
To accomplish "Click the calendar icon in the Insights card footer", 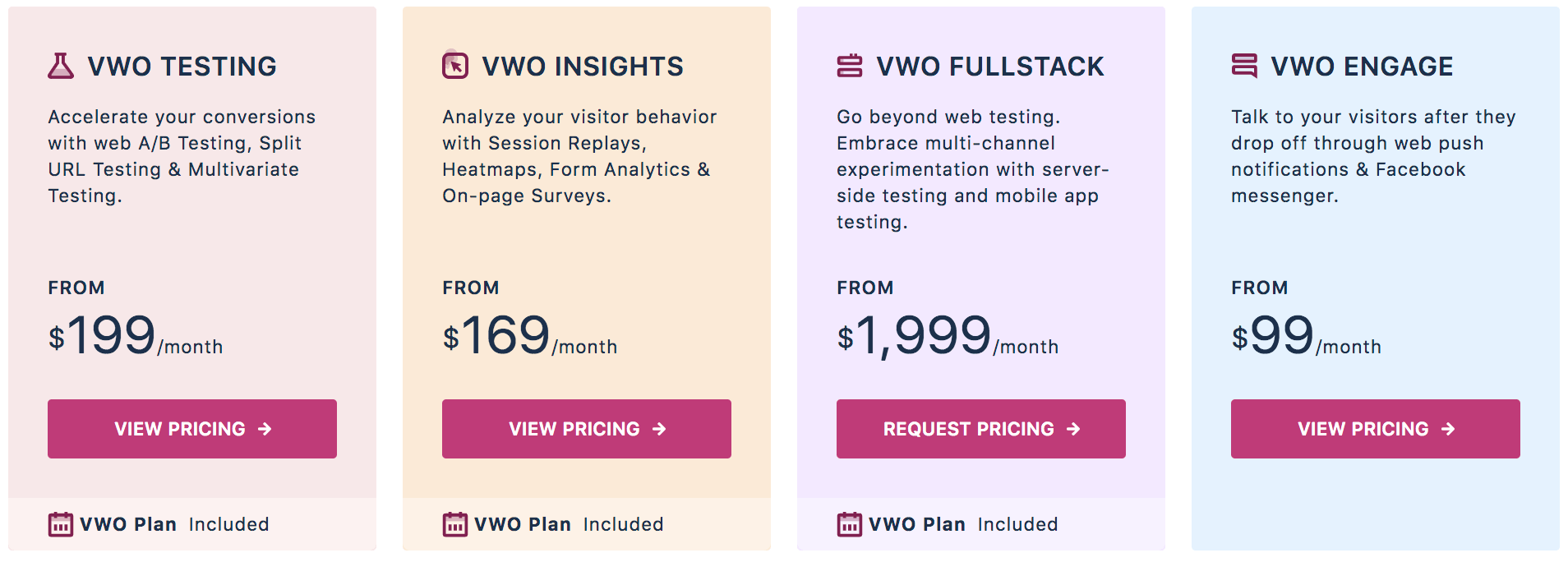I will pos(455,524).
